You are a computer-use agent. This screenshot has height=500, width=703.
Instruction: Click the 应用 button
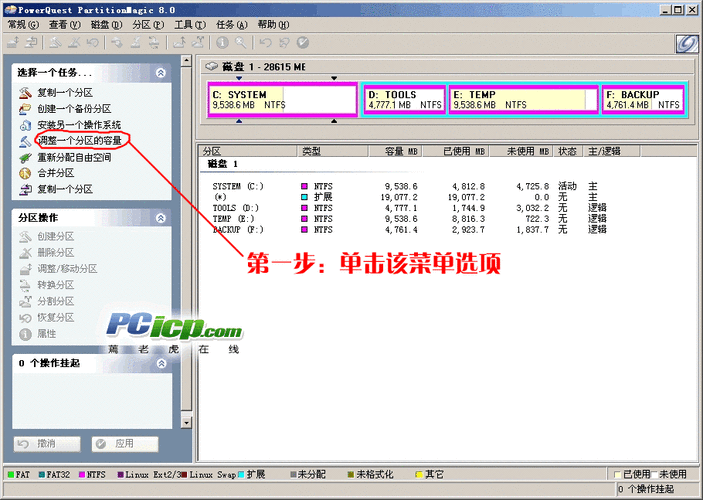pyautogui.click(x=125, y=444)
